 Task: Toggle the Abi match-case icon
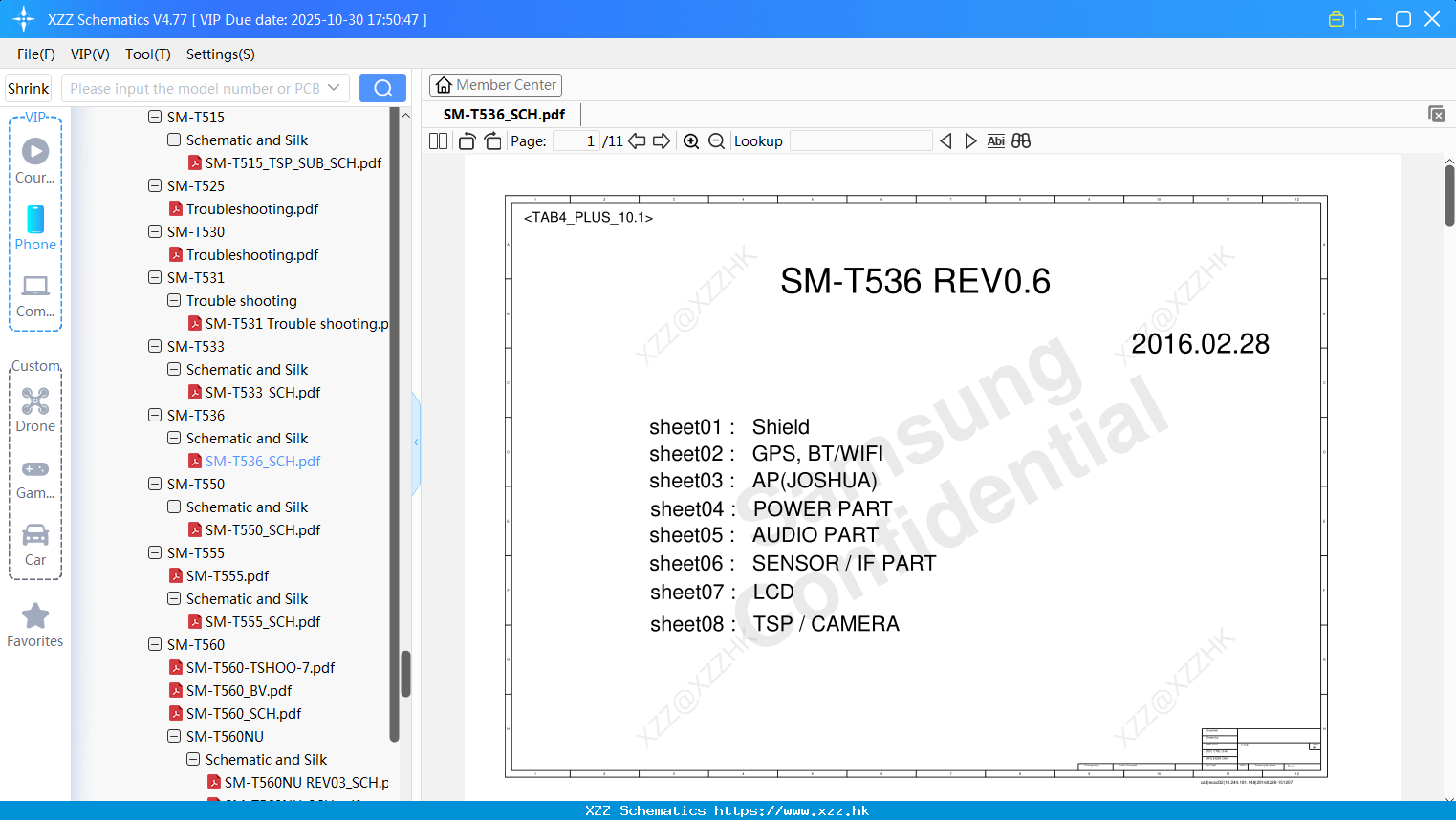click(x=995, y=140)
